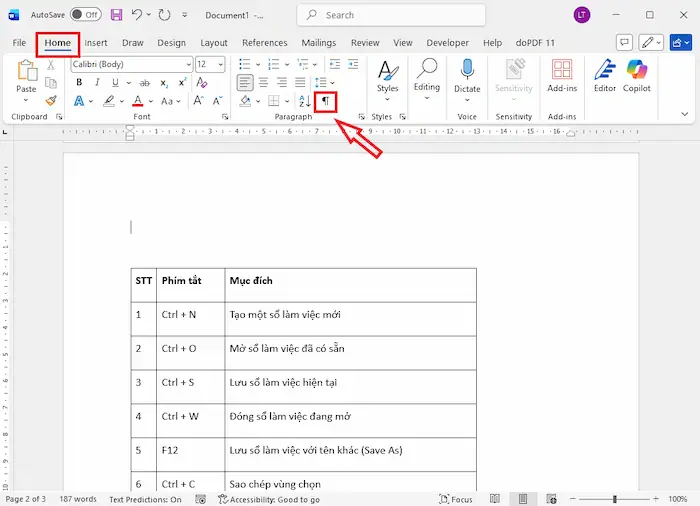Switch to the Insert tab
The image size is (700, 506).
tap(96, 43)
